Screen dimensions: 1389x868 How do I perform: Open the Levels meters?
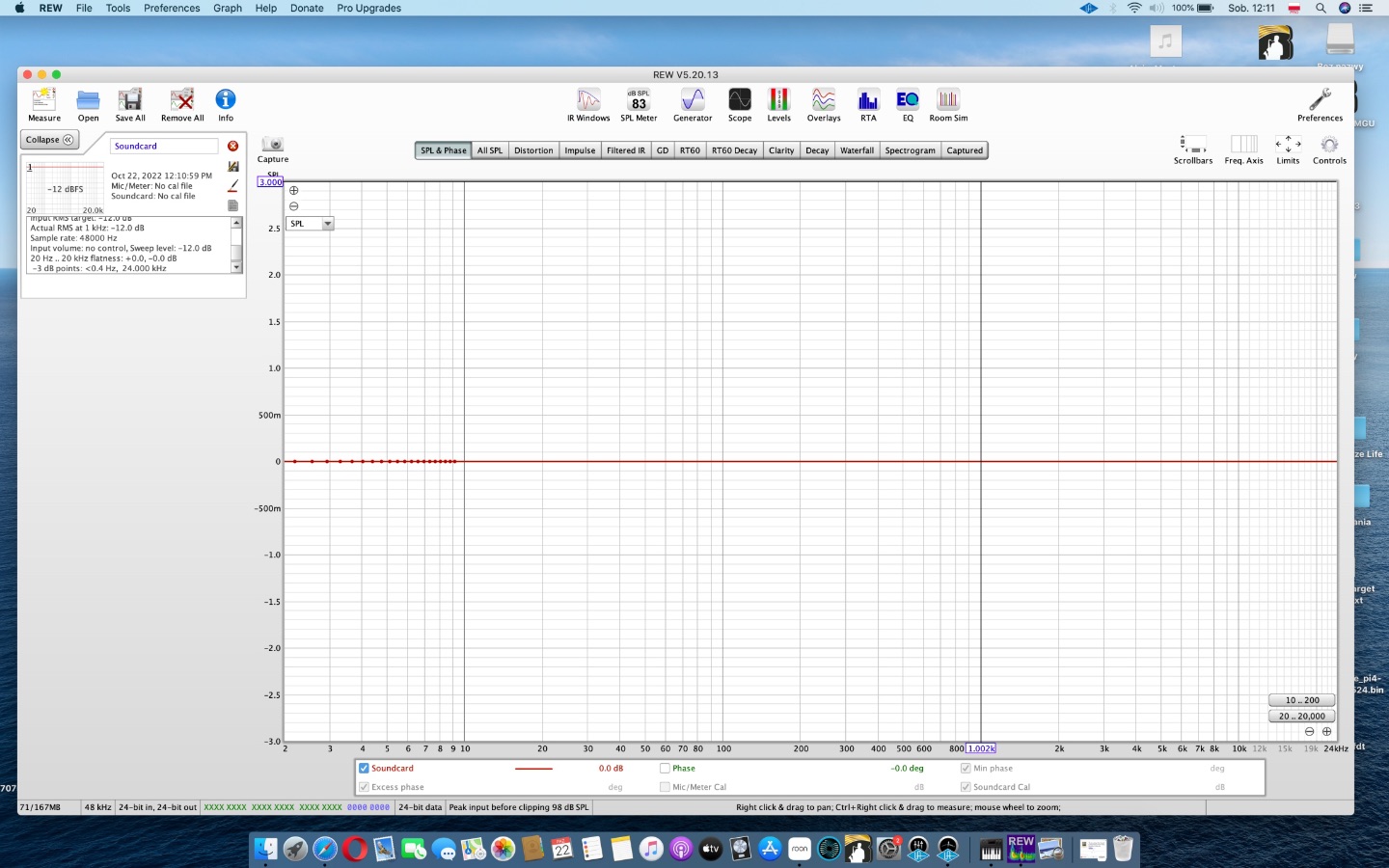pyautogui.click(x=778, y=104)
